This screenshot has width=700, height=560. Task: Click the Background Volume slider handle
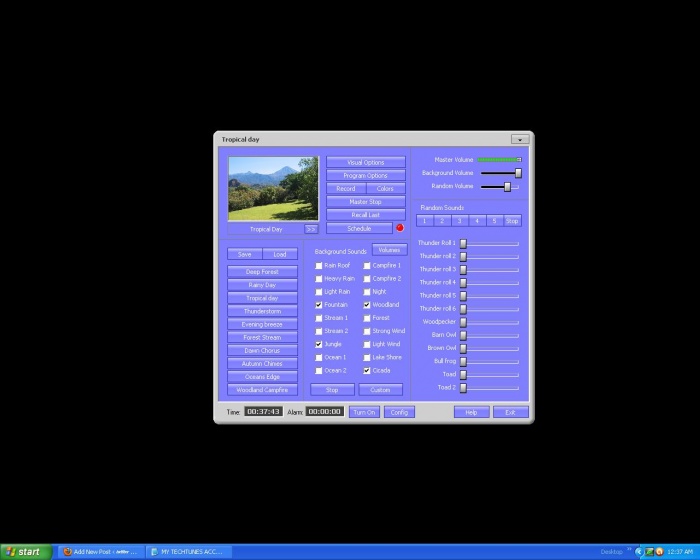518,173
